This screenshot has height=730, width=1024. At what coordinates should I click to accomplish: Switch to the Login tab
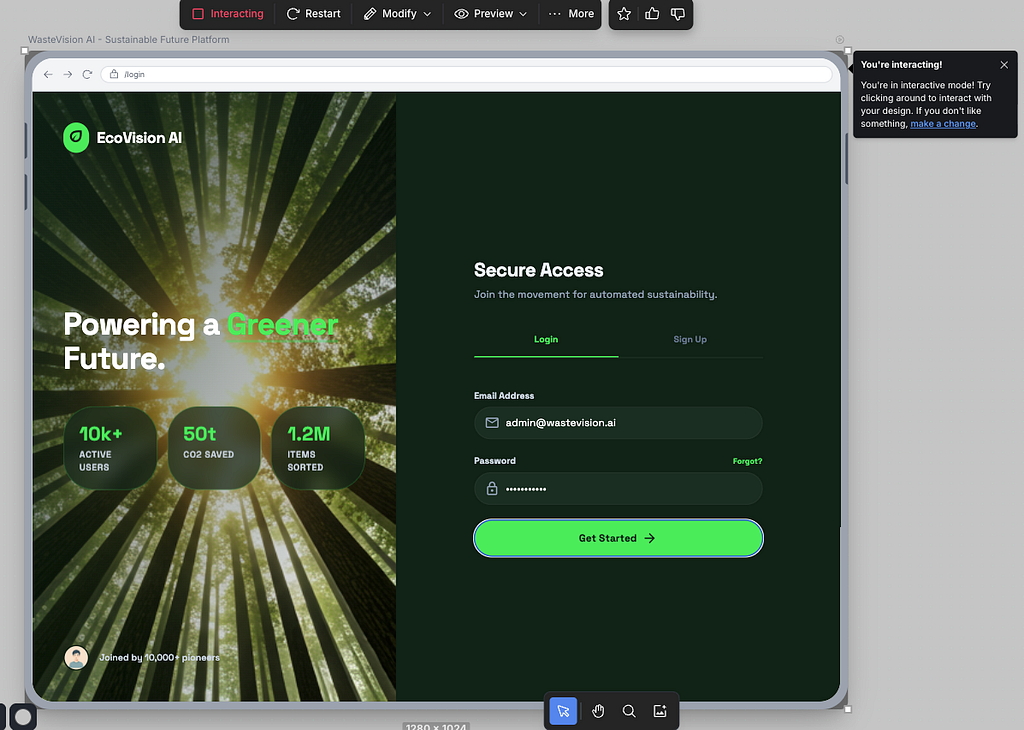click(x=546, y=340)
